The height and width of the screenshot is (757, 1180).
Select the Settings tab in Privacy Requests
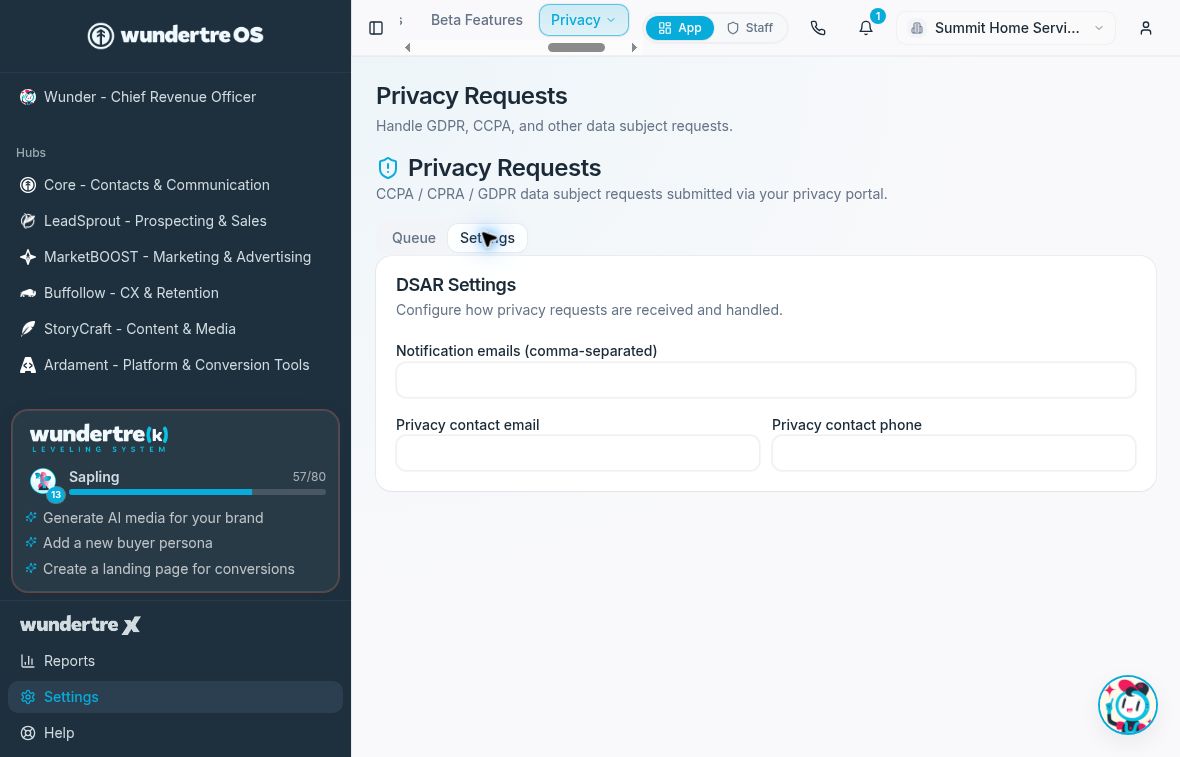point(487,238)
